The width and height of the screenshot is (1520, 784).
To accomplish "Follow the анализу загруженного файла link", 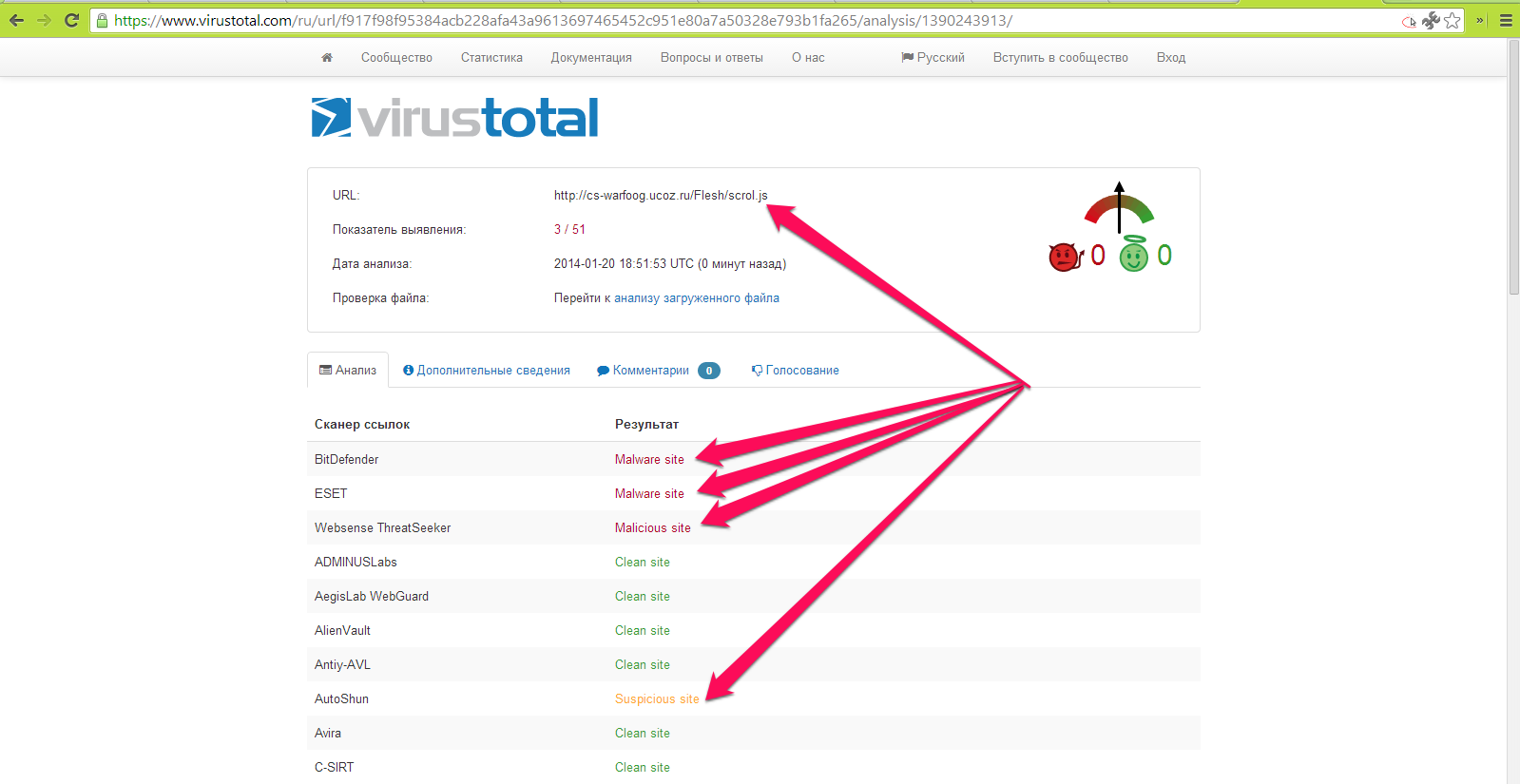I will click(x=696, y=298).
